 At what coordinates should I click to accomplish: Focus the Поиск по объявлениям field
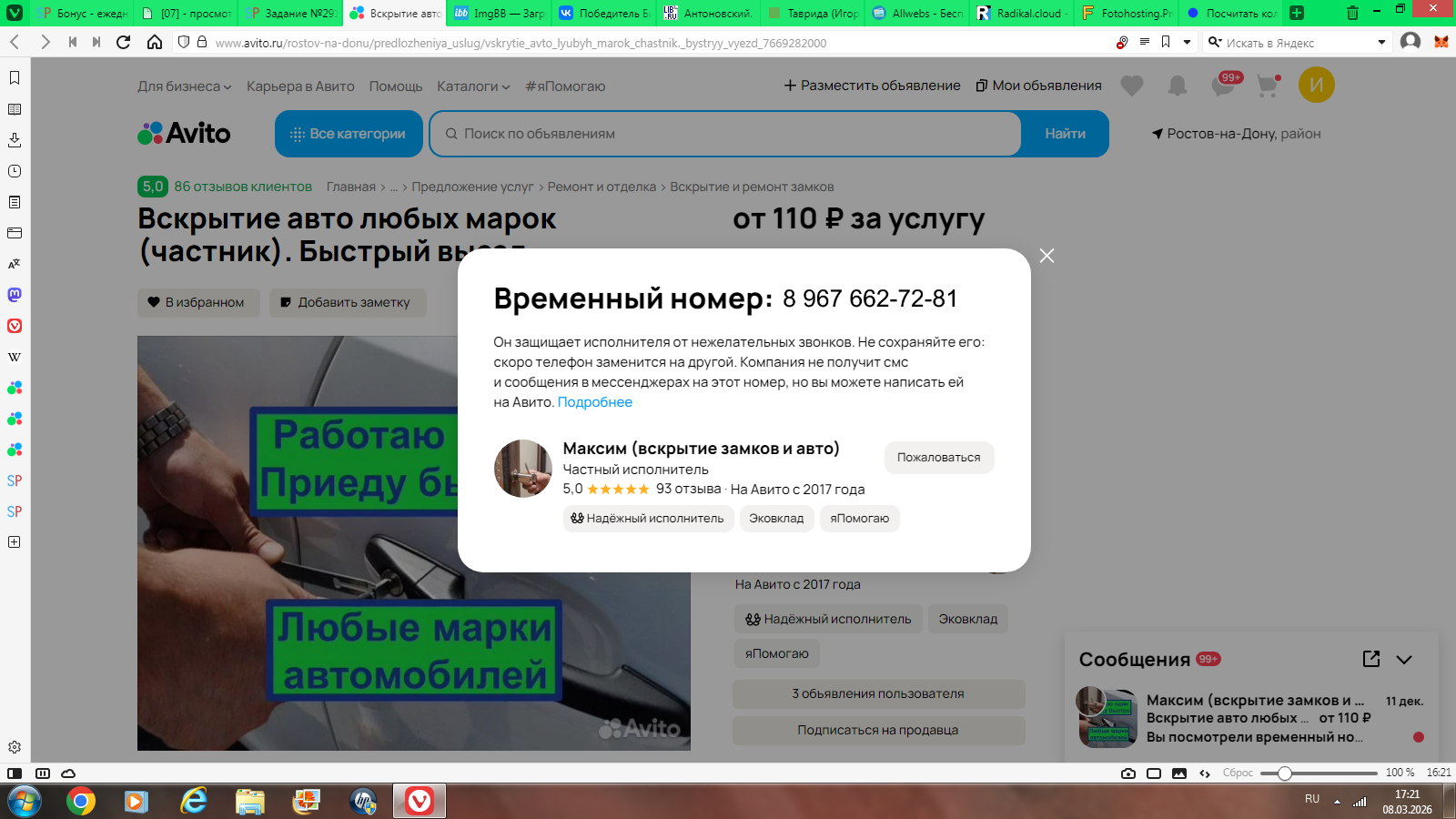tap(725, 134)
